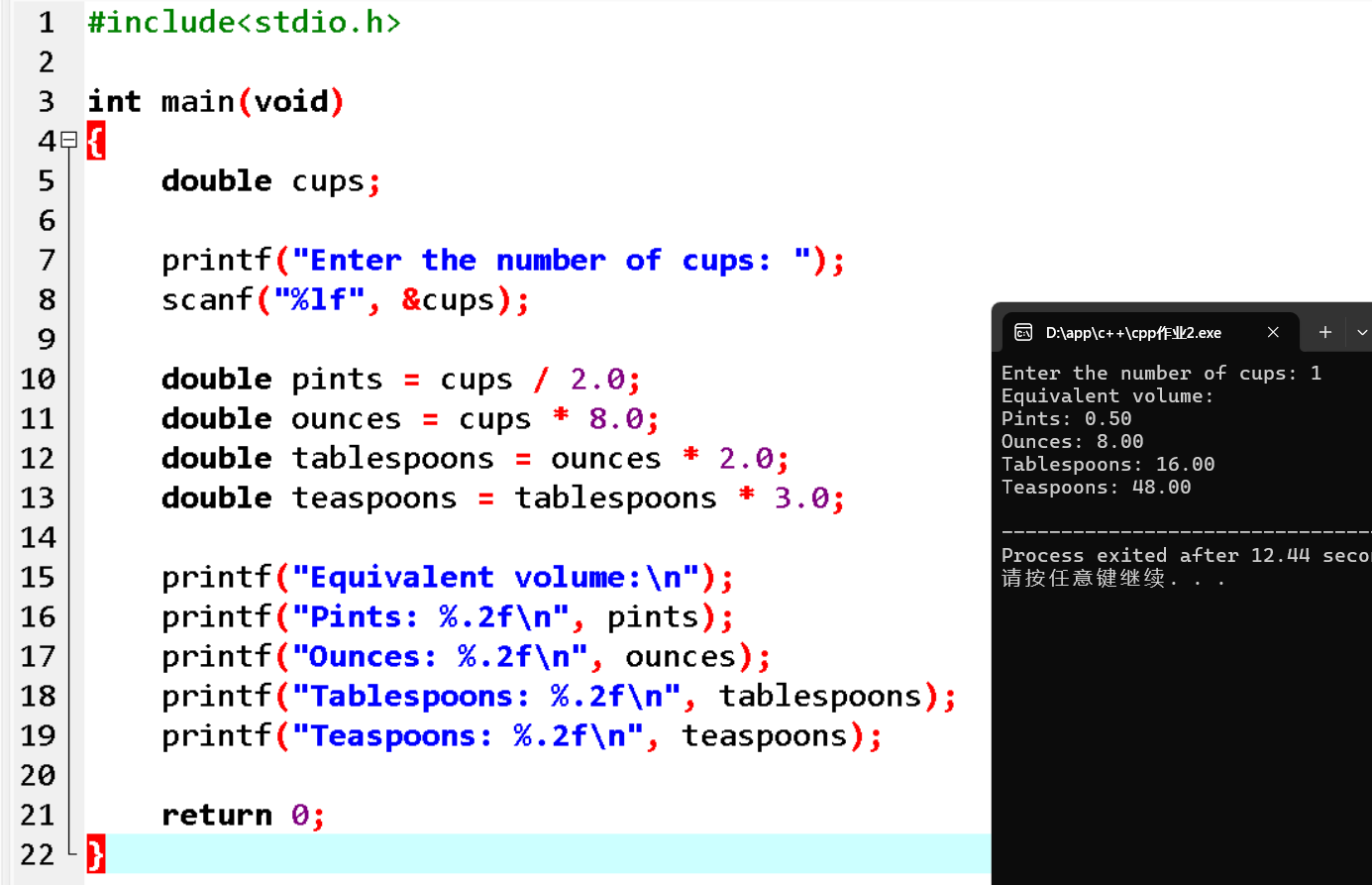Click the "Enter the number of cups" string

550,259
